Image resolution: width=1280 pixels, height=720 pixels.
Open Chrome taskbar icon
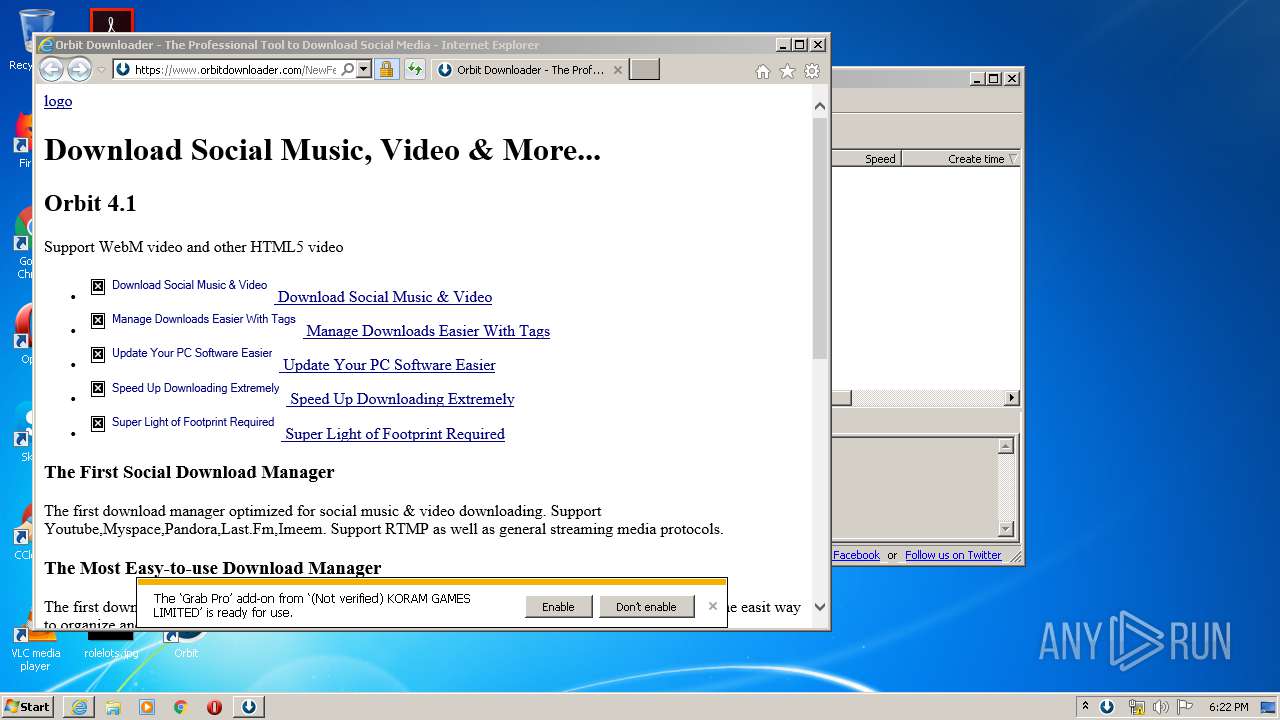(x=181, y=707)
